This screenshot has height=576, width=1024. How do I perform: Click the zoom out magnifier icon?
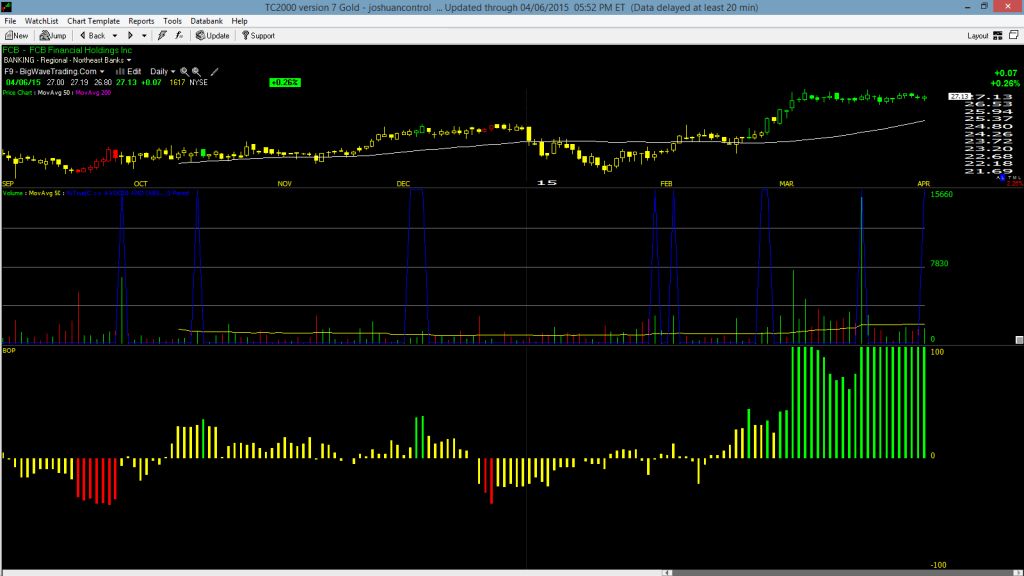point(196,72)
